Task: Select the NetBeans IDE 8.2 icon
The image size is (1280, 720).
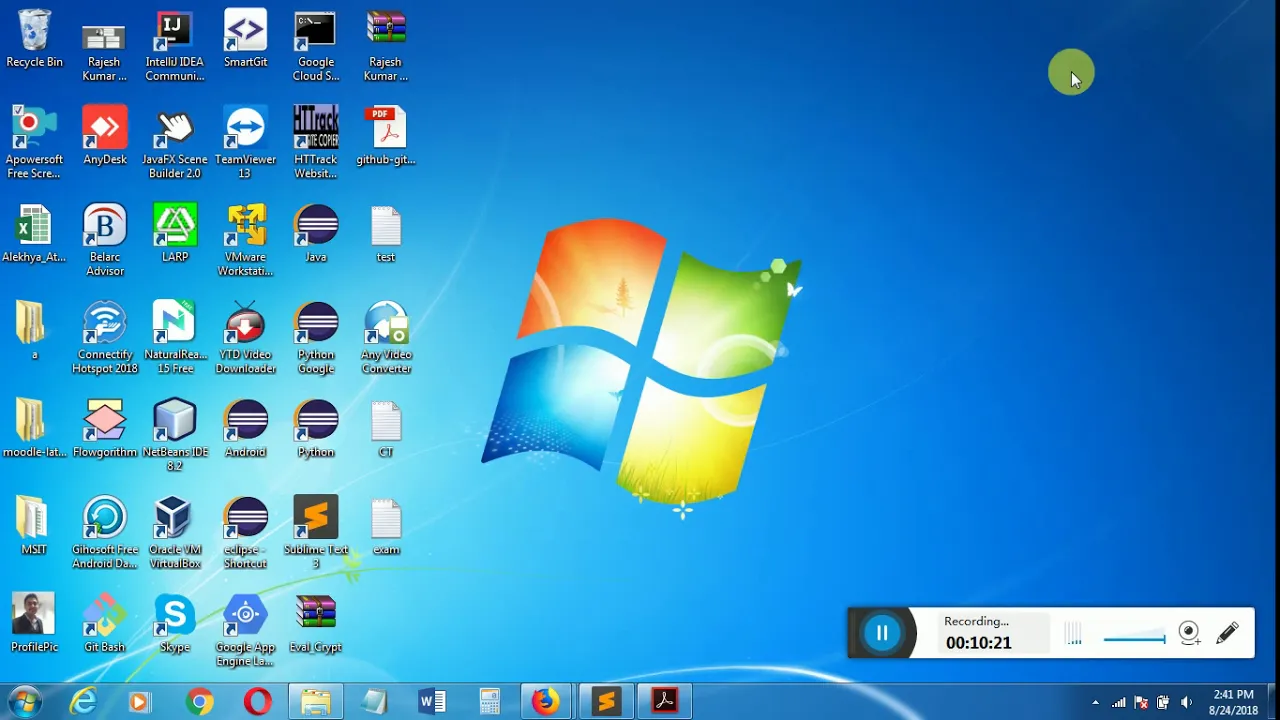Action: pyautogui.click(x=175, y=435)
